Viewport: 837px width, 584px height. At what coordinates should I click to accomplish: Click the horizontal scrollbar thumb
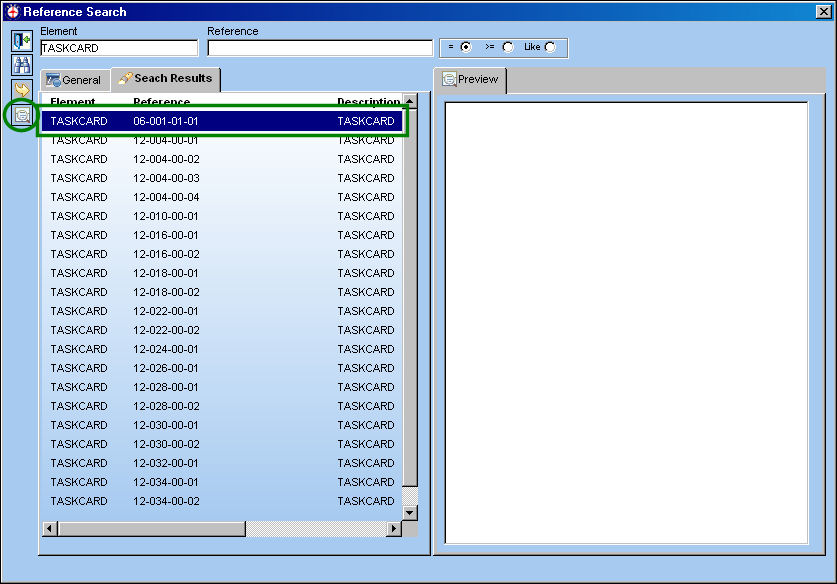coord(152,528)
